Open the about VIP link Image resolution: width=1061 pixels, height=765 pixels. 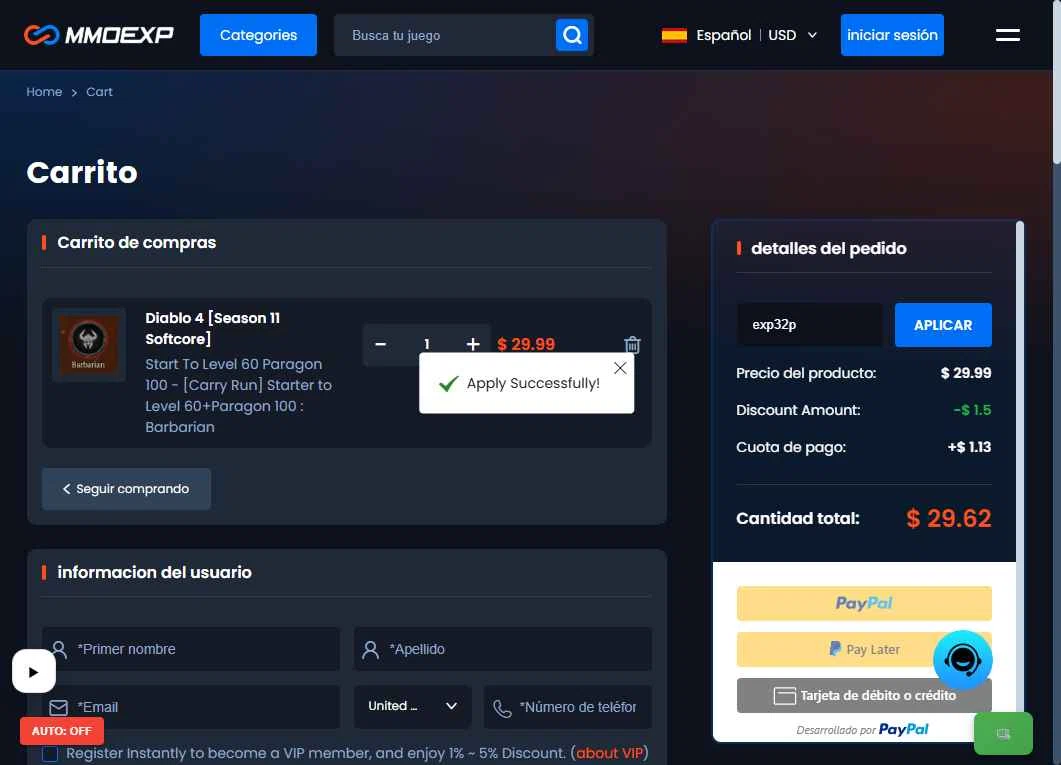pos(609,753)
